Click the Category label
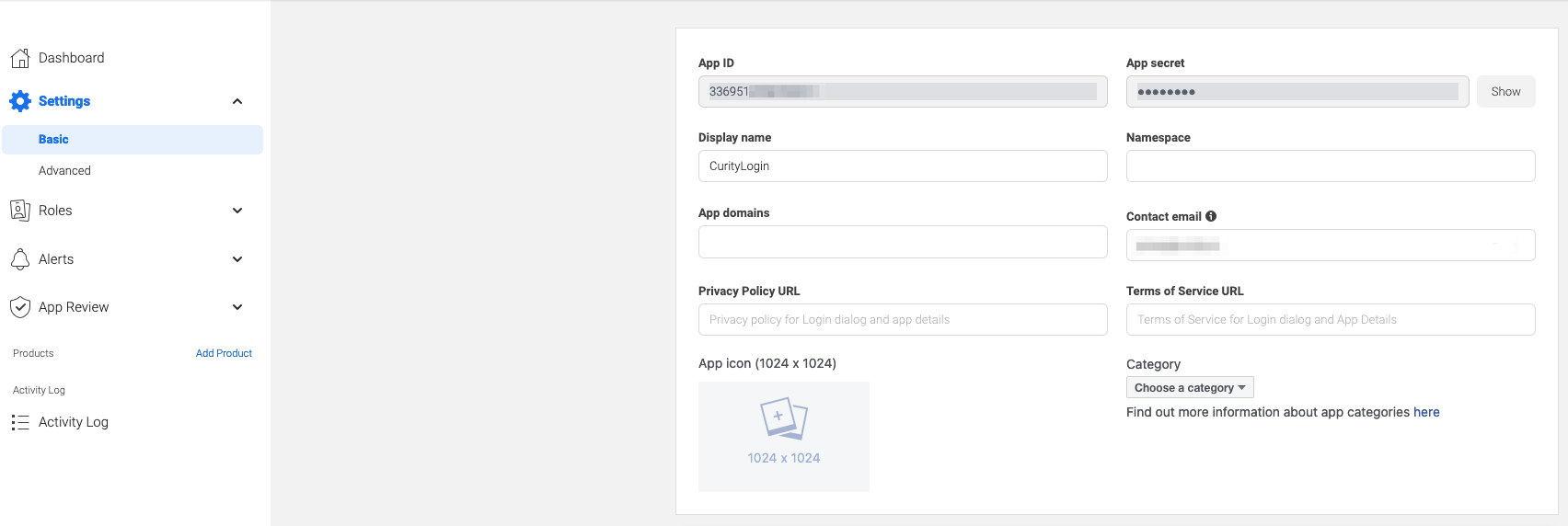The image size is (1568, 526). (x=1153, y=364)
